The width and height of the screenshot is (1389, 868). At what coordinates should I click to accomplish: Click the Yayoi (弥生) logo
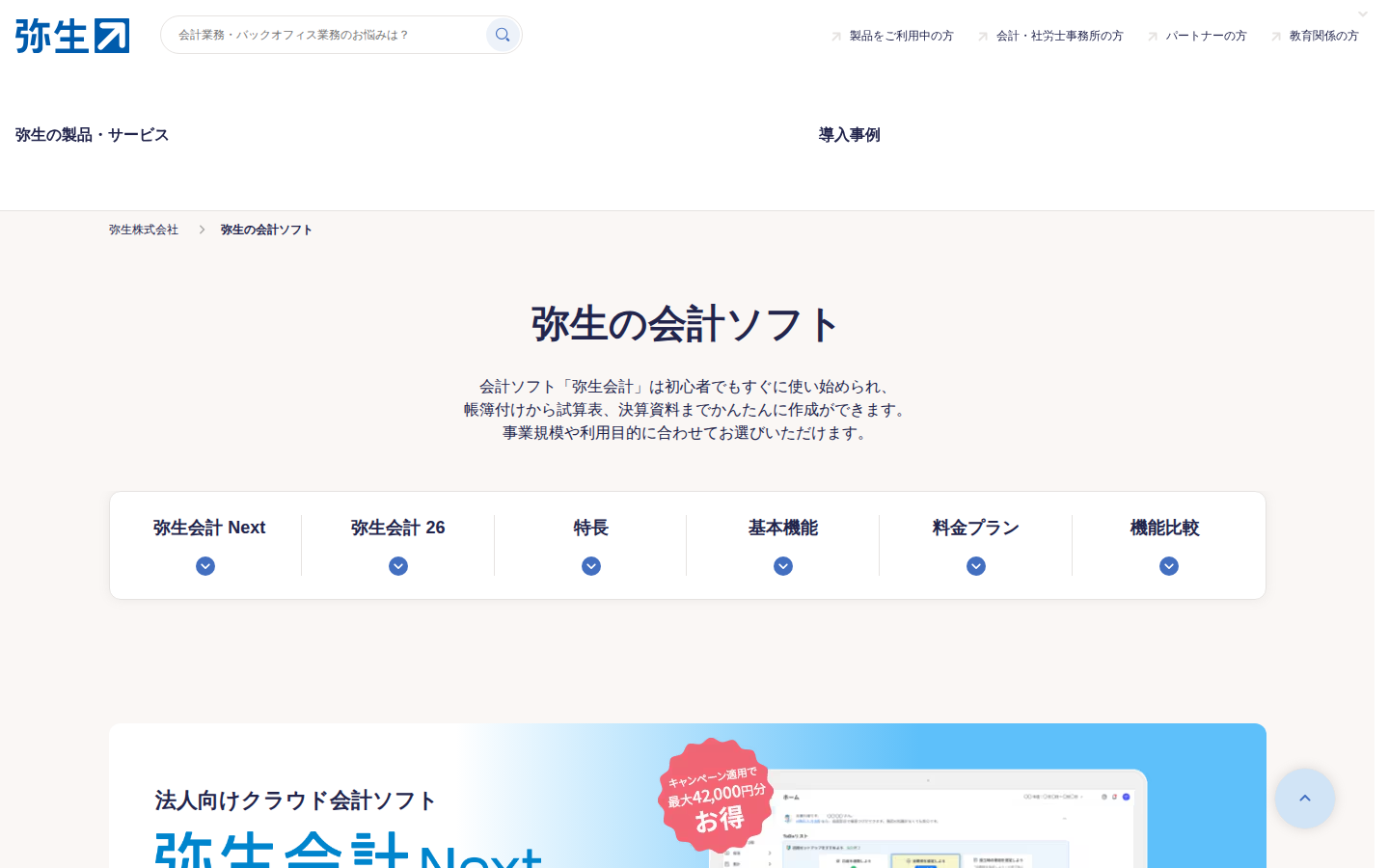[72, 36]
